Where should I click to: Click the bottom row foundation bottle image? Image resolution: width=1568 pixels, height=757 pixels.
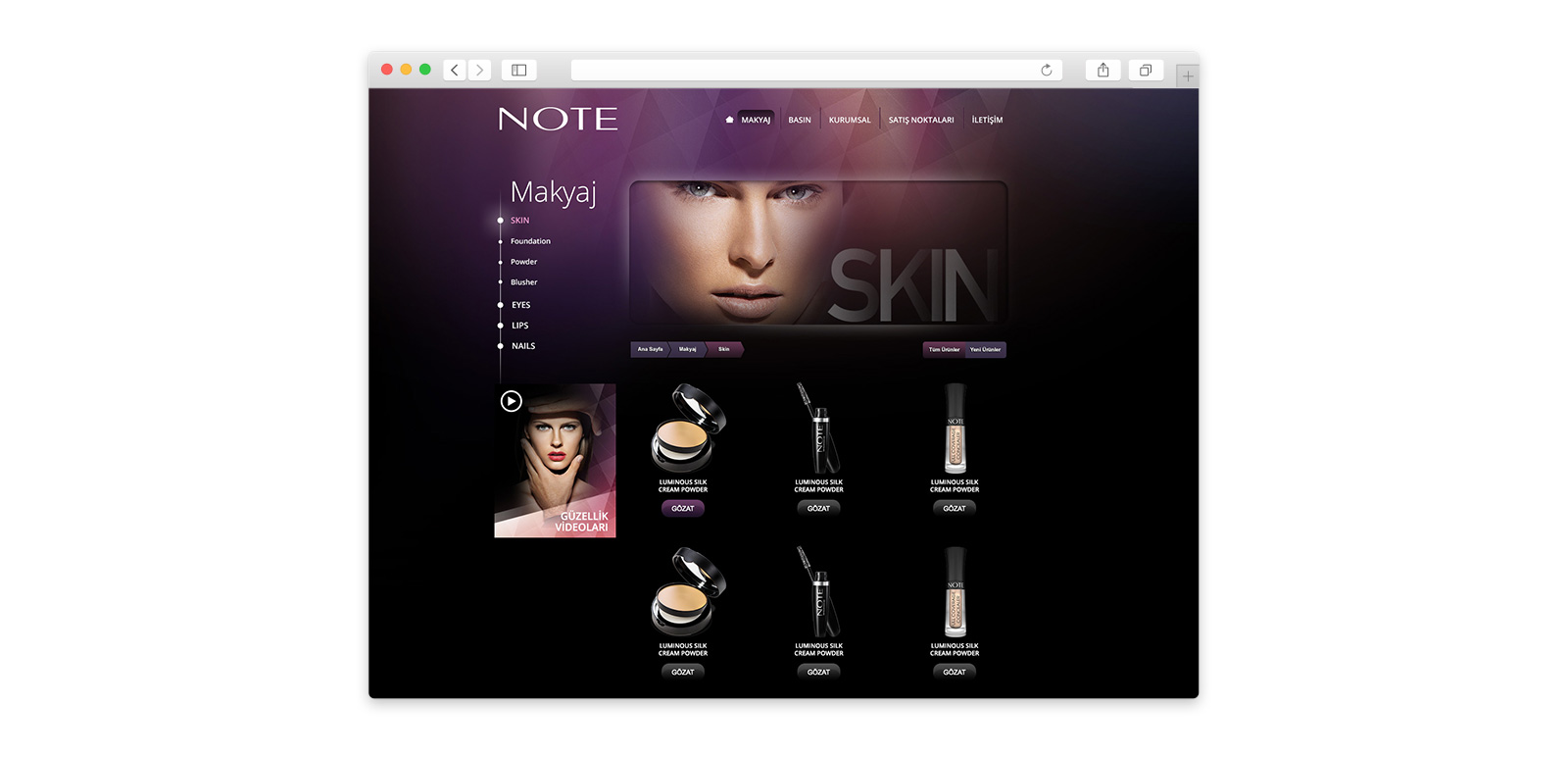pos(955,591)
